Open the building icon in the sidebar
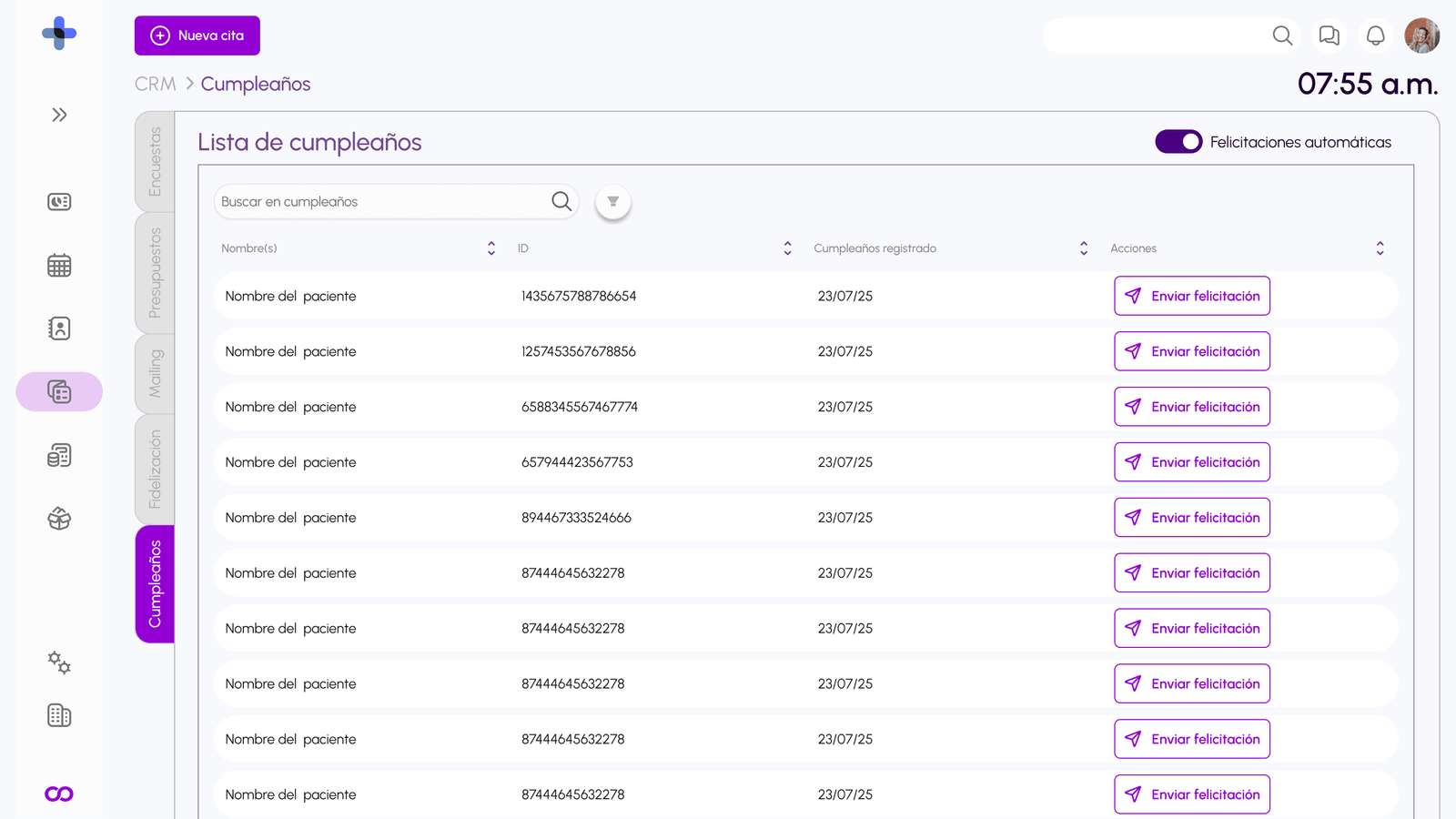 (x=59, y=716)
